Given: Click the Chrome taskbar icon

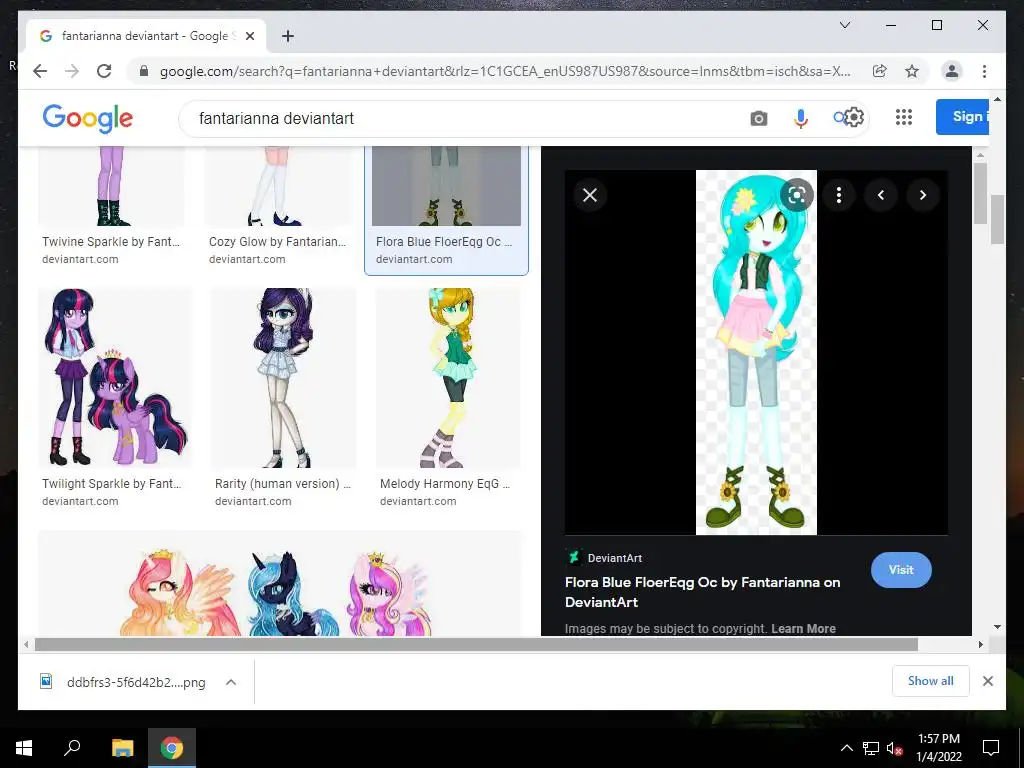Looking at the screenshot, I should (x=172, y=748).
